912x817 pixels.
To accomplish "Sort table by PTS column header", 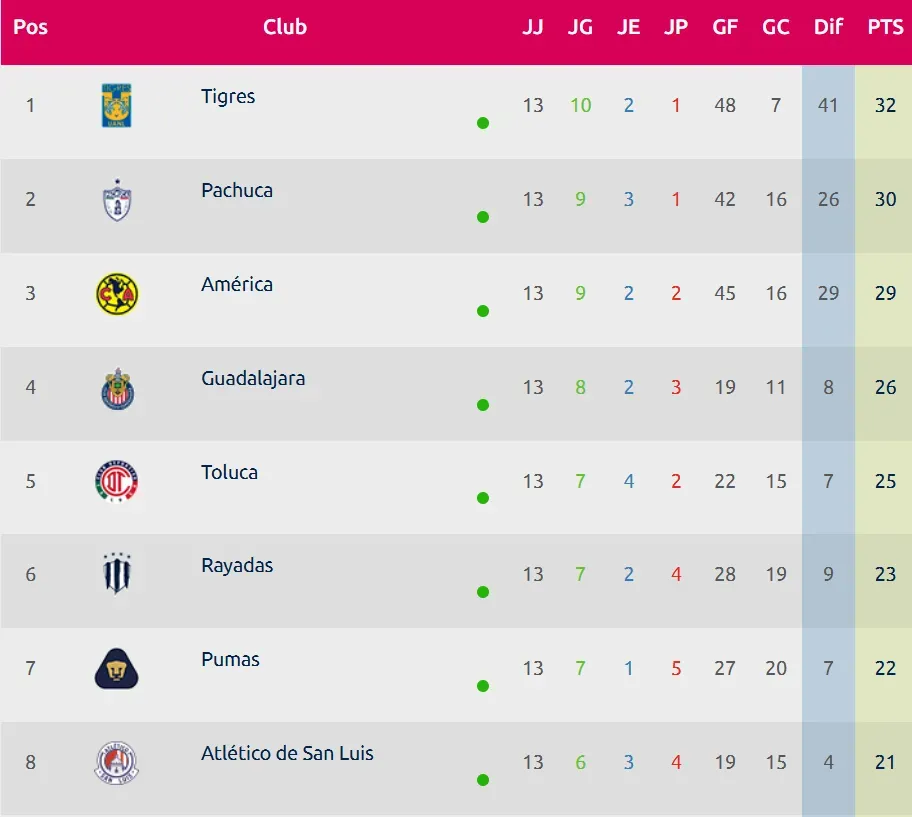I will coord(885,27).
